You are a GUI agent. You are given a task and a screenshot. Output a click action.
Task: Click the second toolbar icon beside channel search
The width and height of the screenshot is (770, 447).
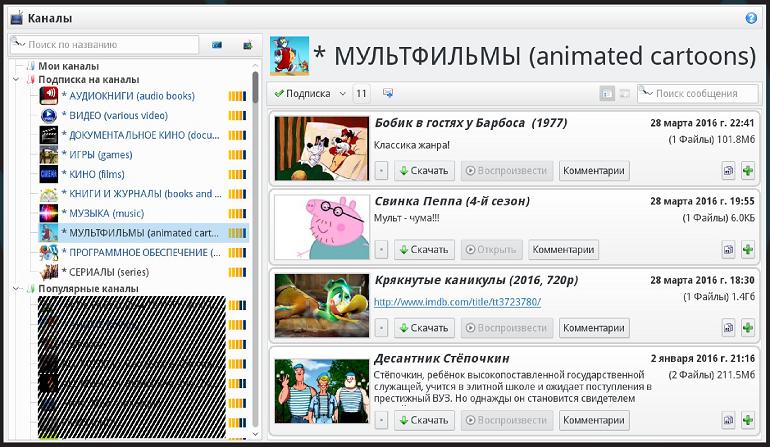point(246,45)
